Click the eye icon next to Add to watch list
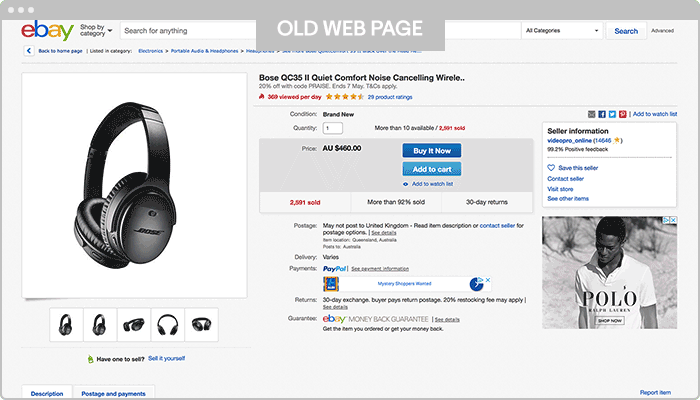The width and height of the screenshot is (700, 400). pos(405,184)
